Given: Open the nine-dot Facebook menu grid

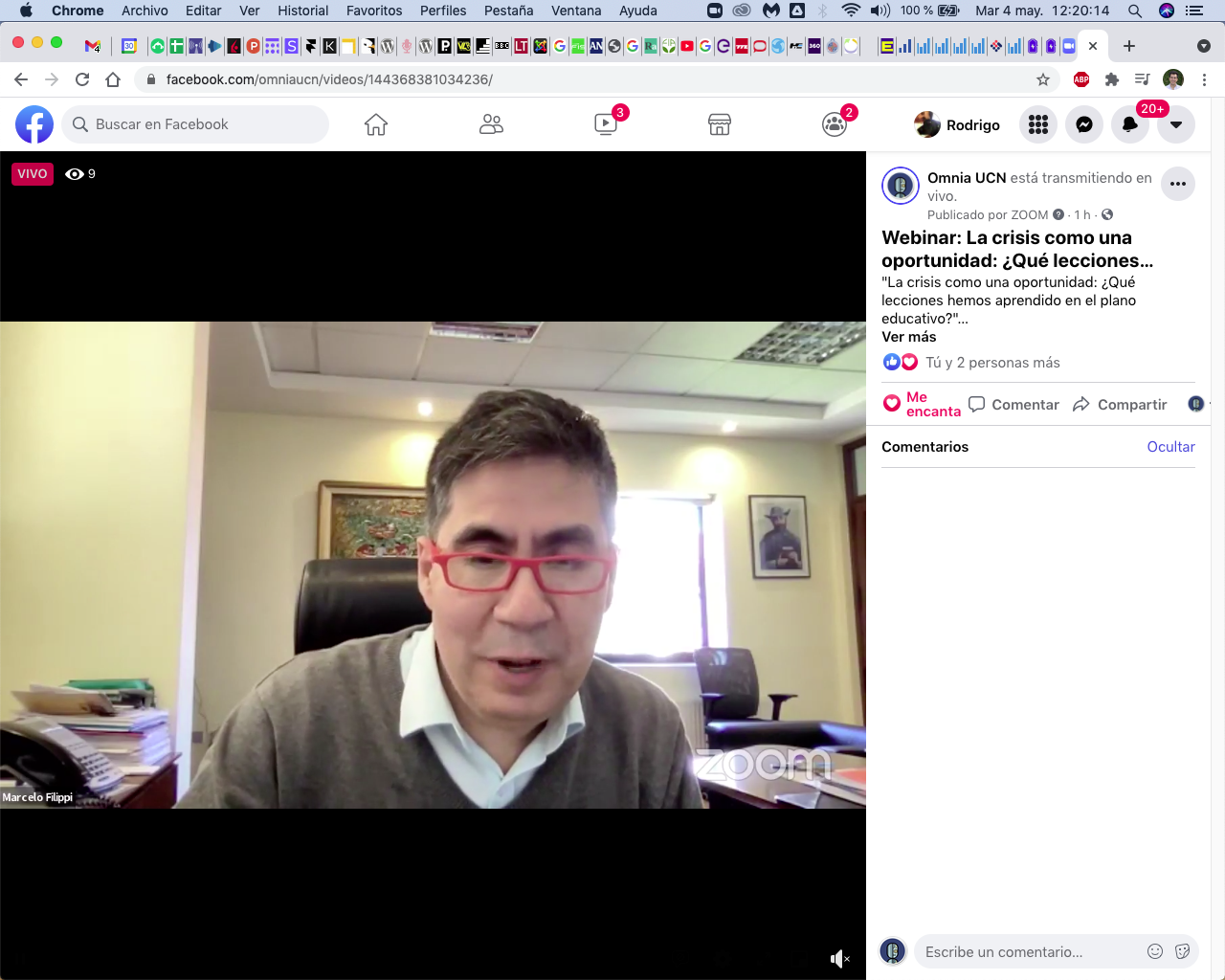Looking at the screenshot, I should (1038, 124).
